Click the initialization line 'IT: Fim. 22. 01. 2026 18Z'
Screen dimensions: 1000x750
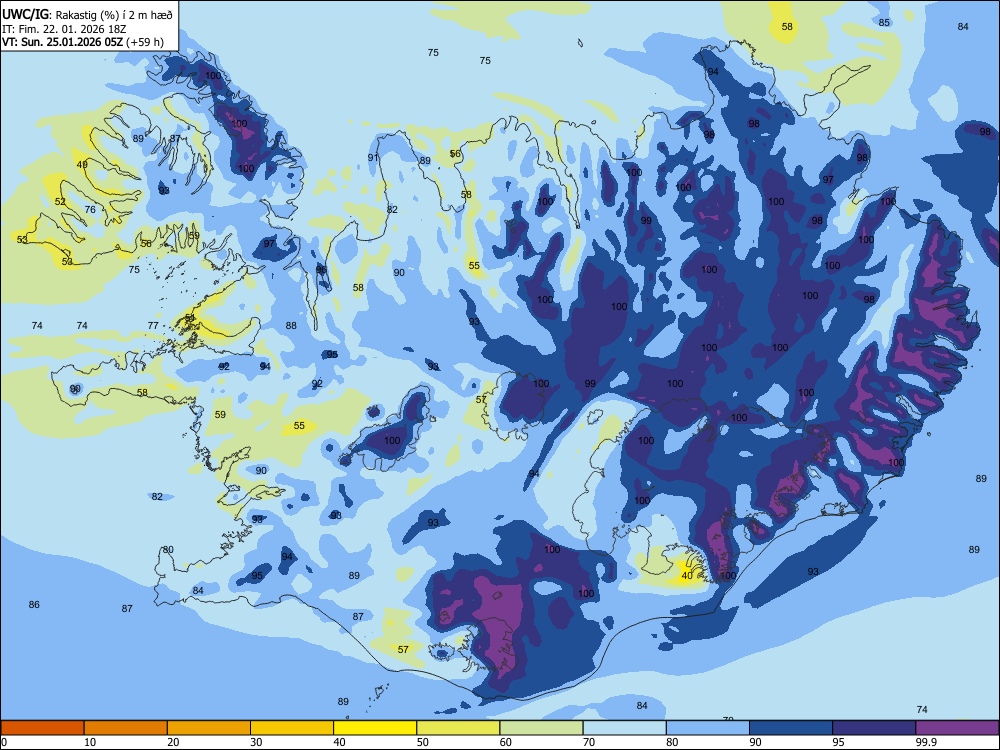(x=63, y=29)
